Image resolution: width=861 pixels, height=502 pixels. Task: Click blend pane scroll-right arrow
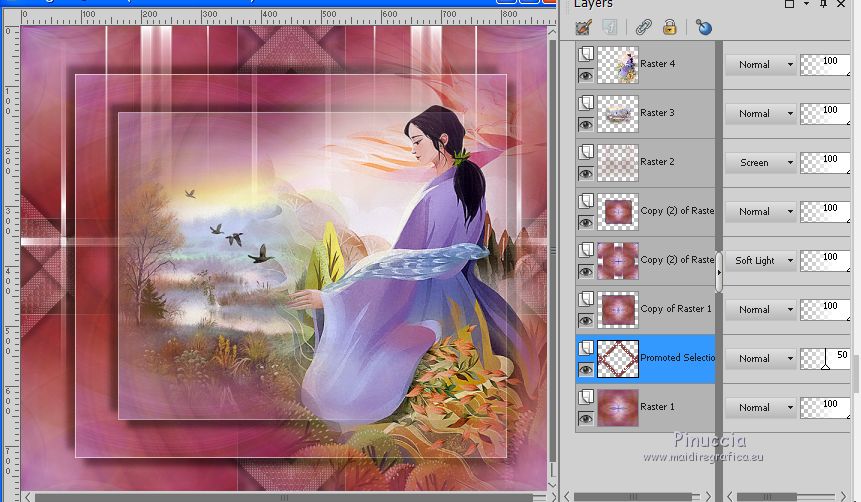tap(844, 497)
